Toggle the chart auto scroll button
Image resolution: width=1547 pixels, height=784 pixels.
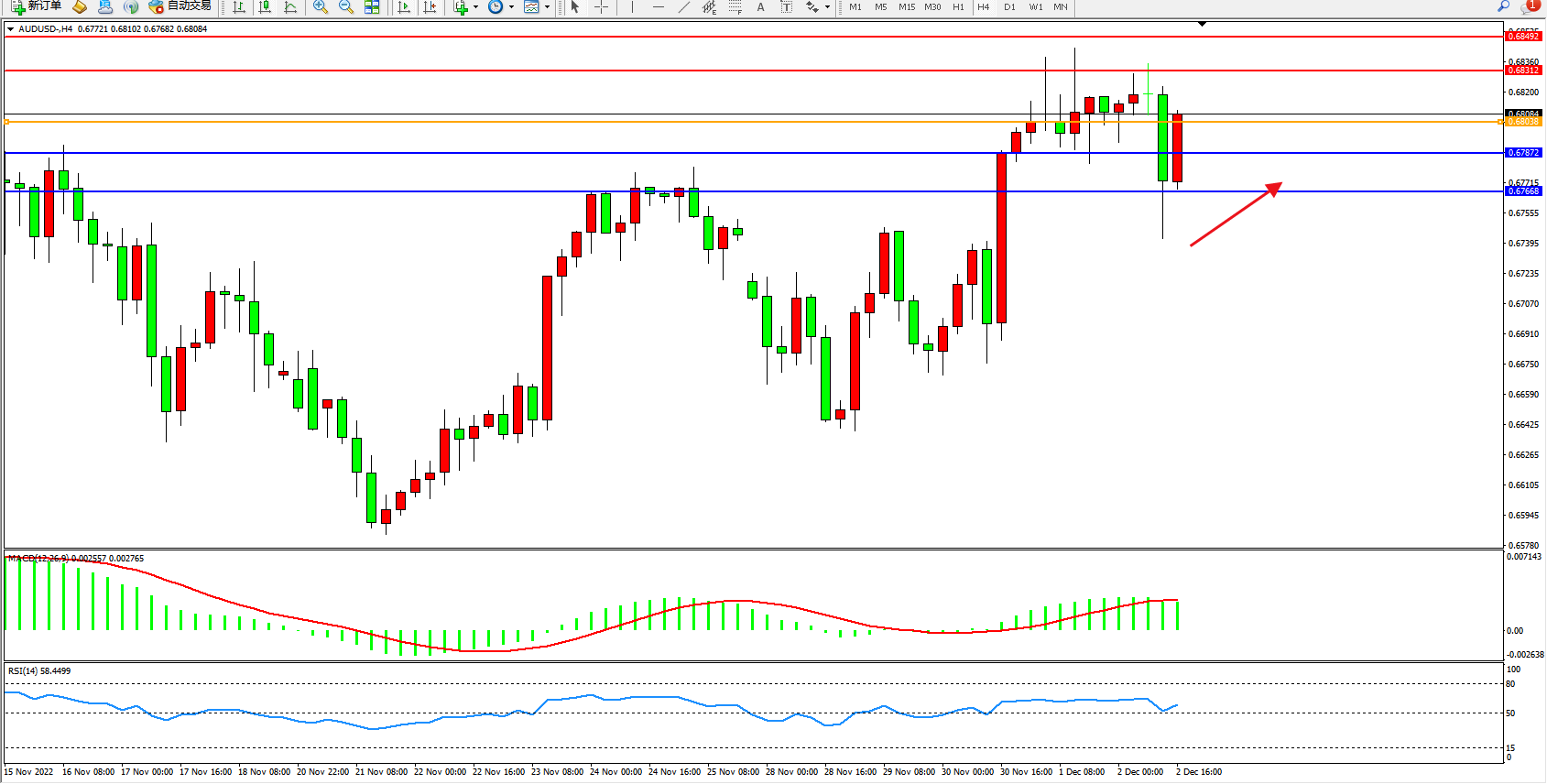tap(403, 6)
